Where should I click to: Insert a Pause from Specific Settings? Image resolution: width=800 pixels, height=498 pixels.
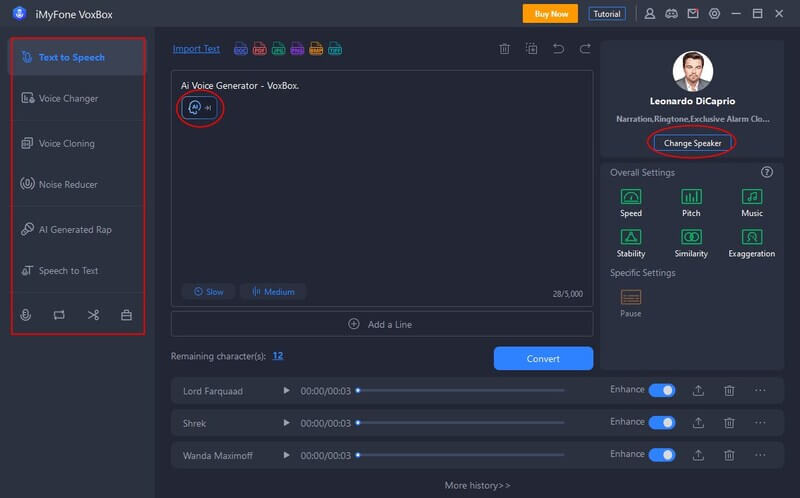click(x=631, y=303)
